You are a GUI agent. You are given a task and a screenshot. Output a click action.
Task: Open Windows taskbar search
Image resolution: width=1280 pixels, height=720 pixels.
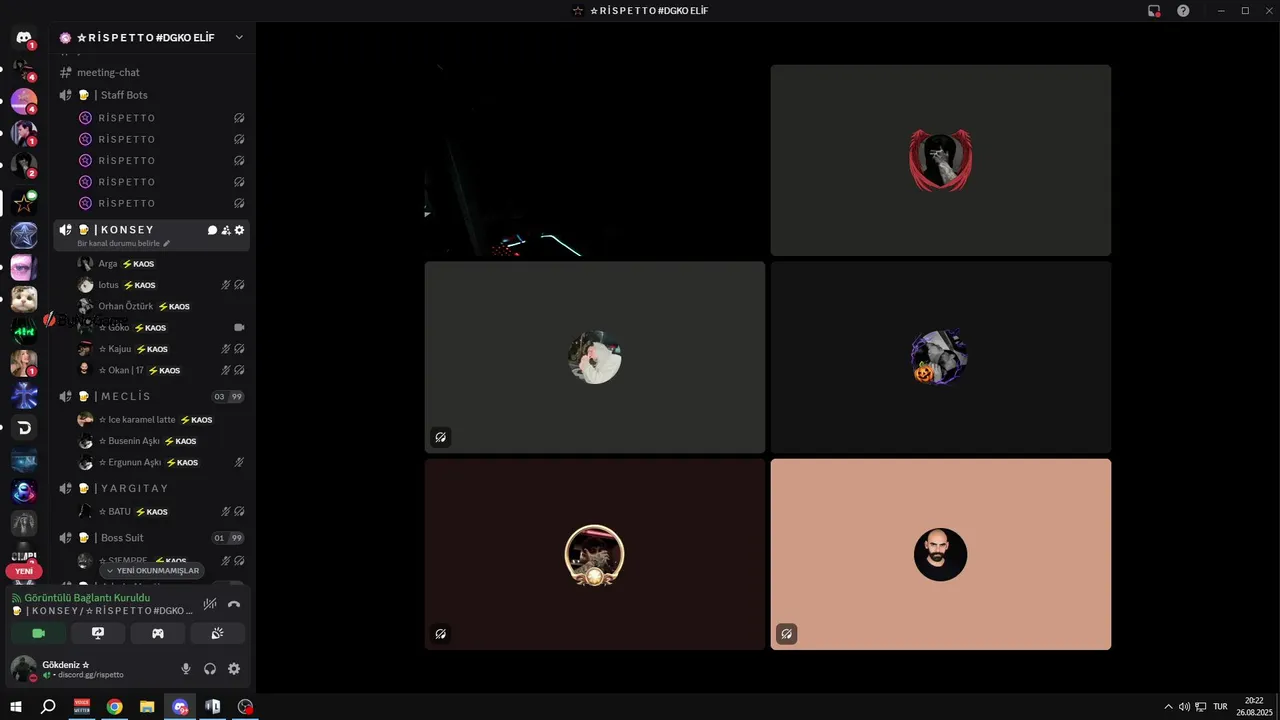point(48,707)
